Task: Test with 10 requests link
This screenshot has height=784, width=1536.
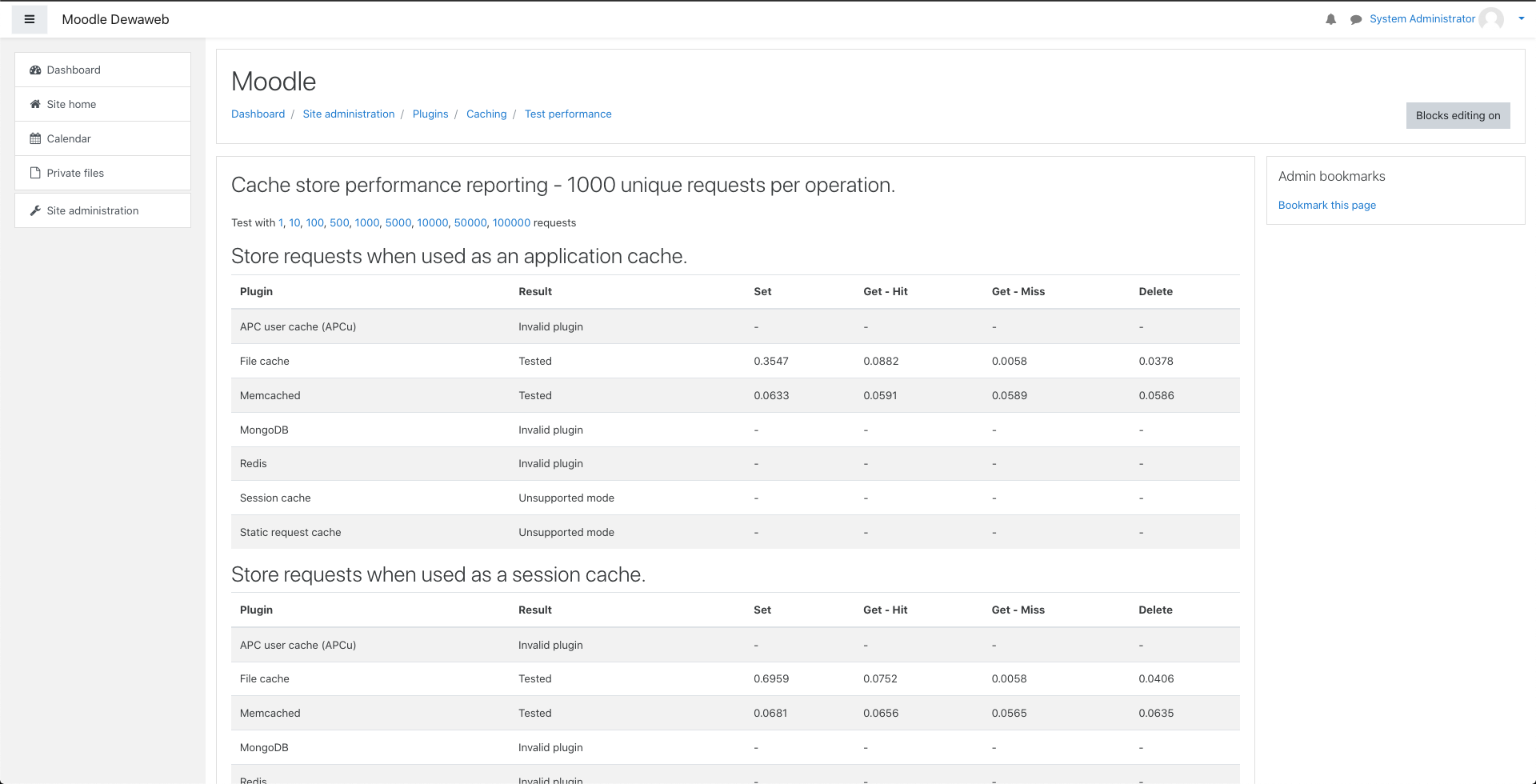Action: (294, 222)
